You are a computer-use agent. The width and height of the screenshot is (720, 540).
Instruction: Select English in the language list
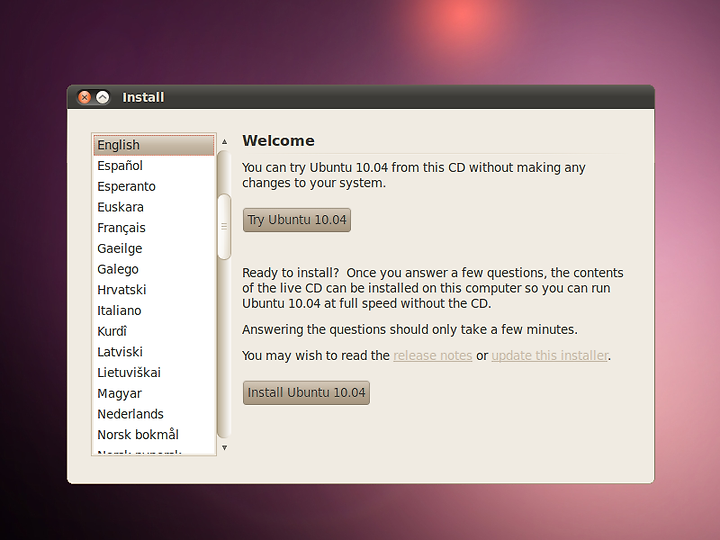[154, 145]
